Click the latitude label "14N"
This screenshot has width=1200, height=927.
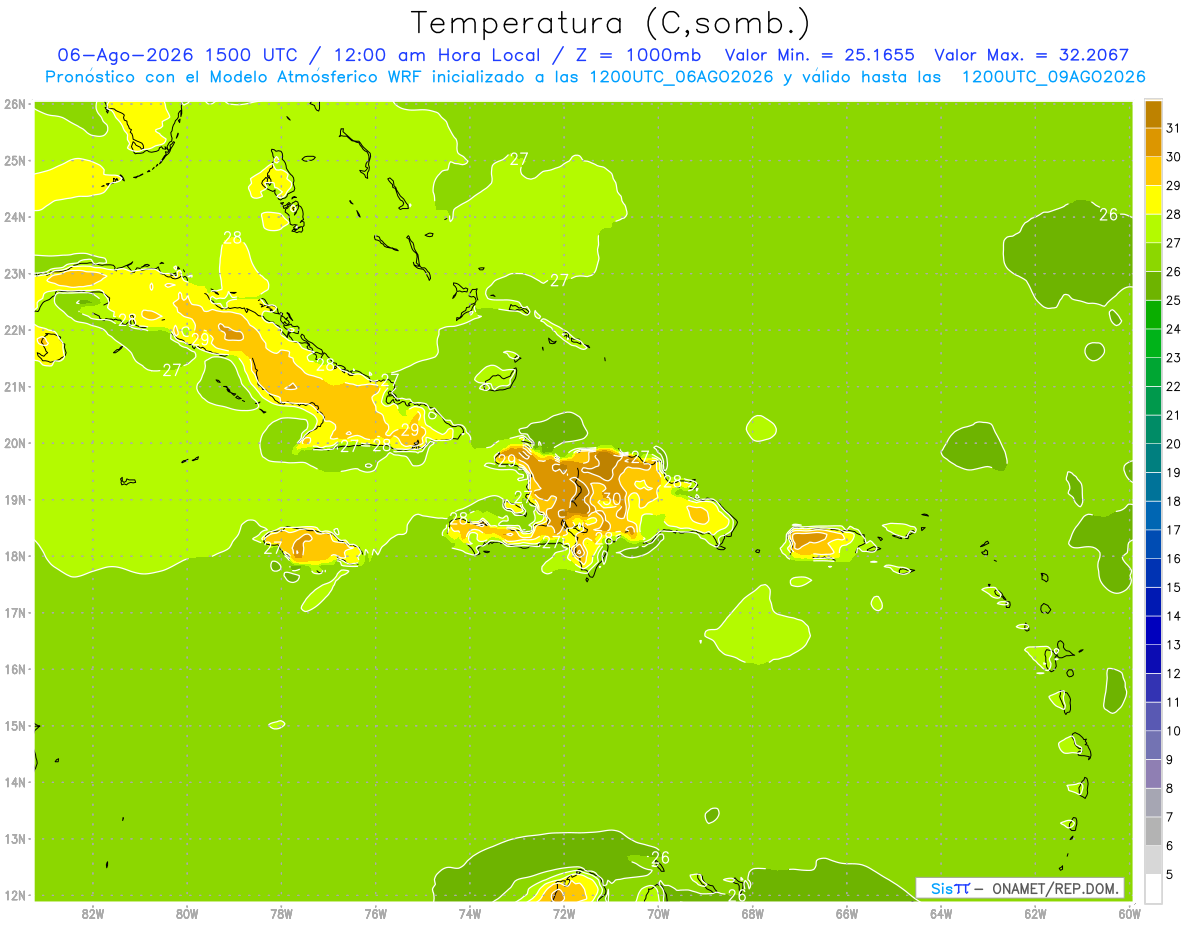[15, 782]
